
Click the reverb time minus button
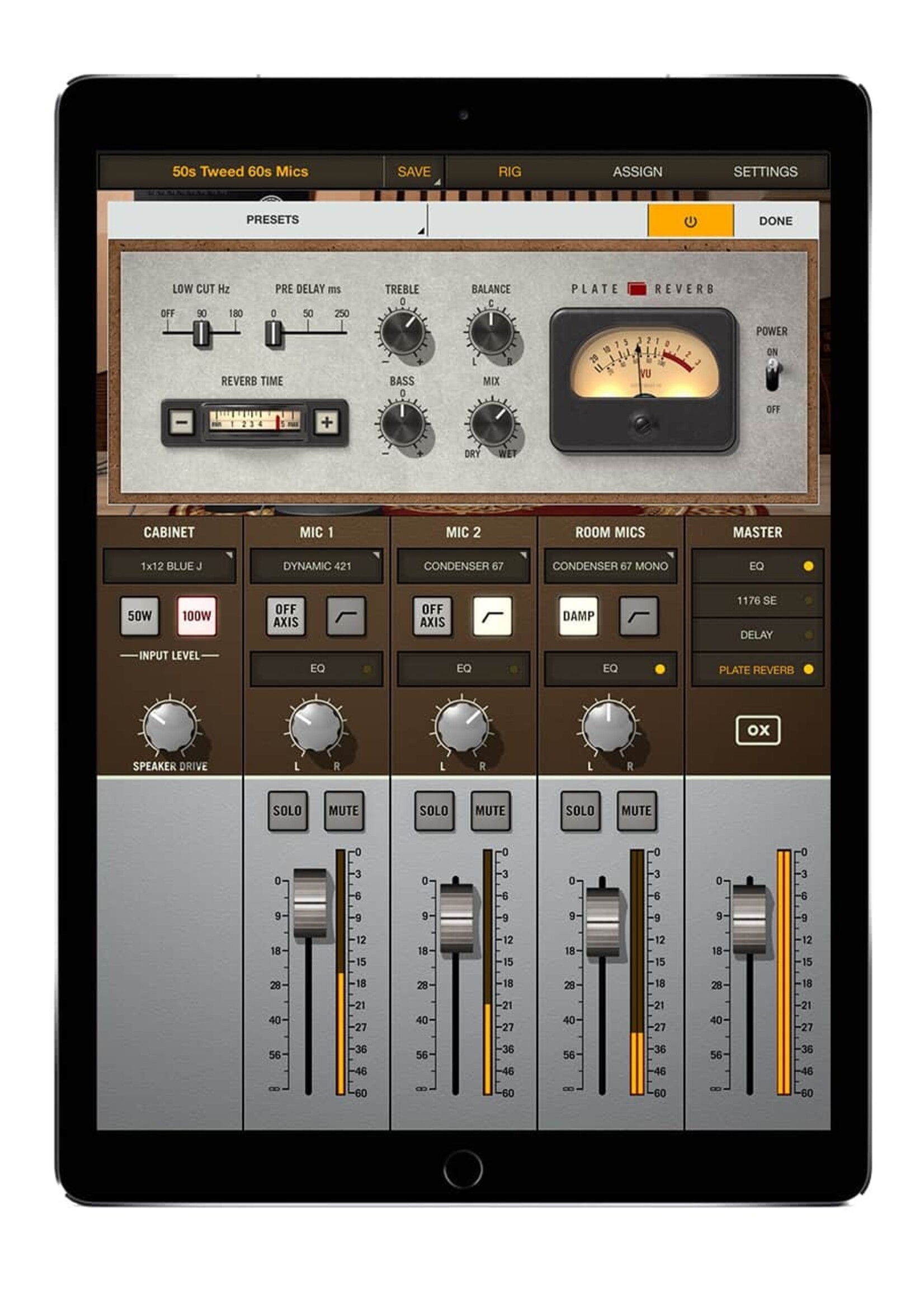(181, 422)
